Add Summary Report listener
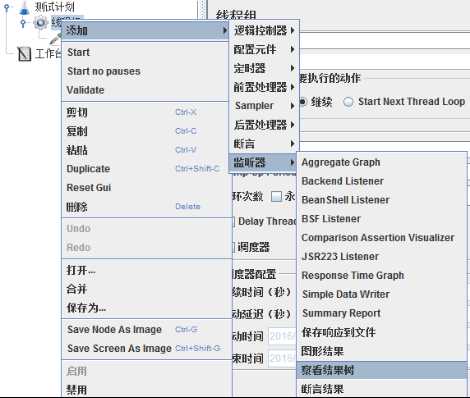Image resolution: width=470 pixels, height=398 pixels. coord(382,313)
